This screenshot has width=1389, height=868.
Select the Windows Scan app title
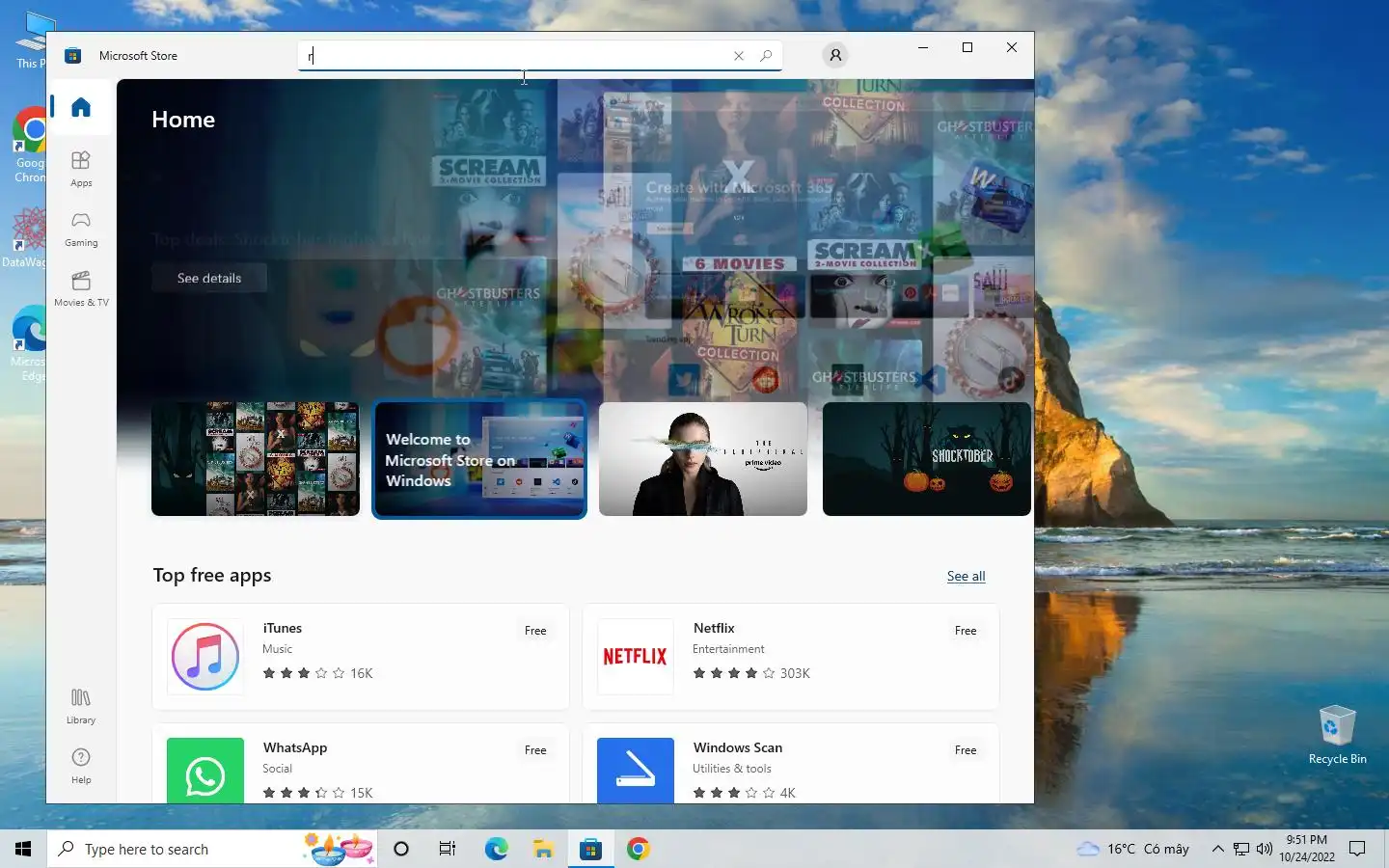coord(738,747)
